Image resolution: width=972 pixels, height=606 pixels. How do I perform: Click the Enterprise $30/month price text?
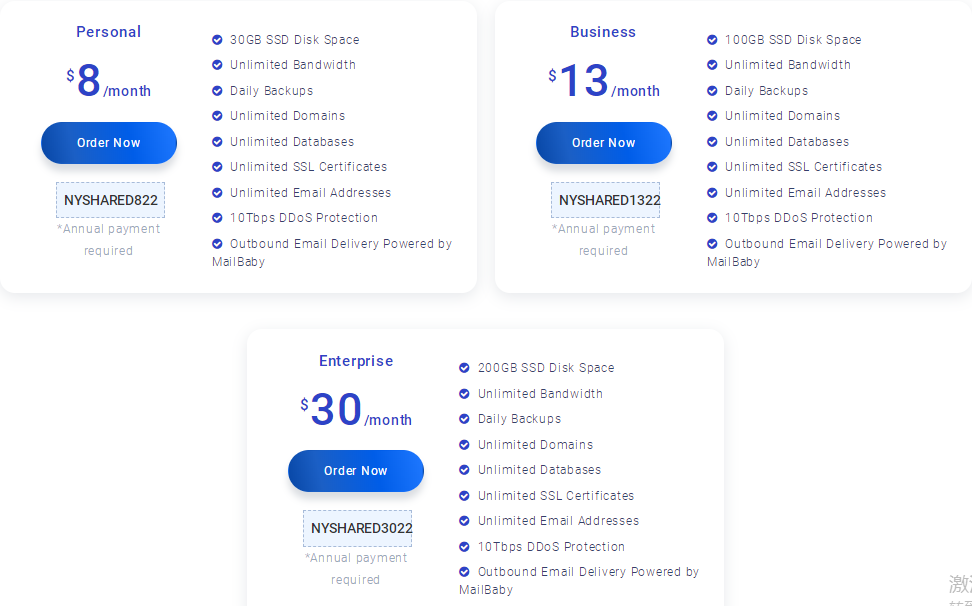pyautogui.click(x=356, y=411)
